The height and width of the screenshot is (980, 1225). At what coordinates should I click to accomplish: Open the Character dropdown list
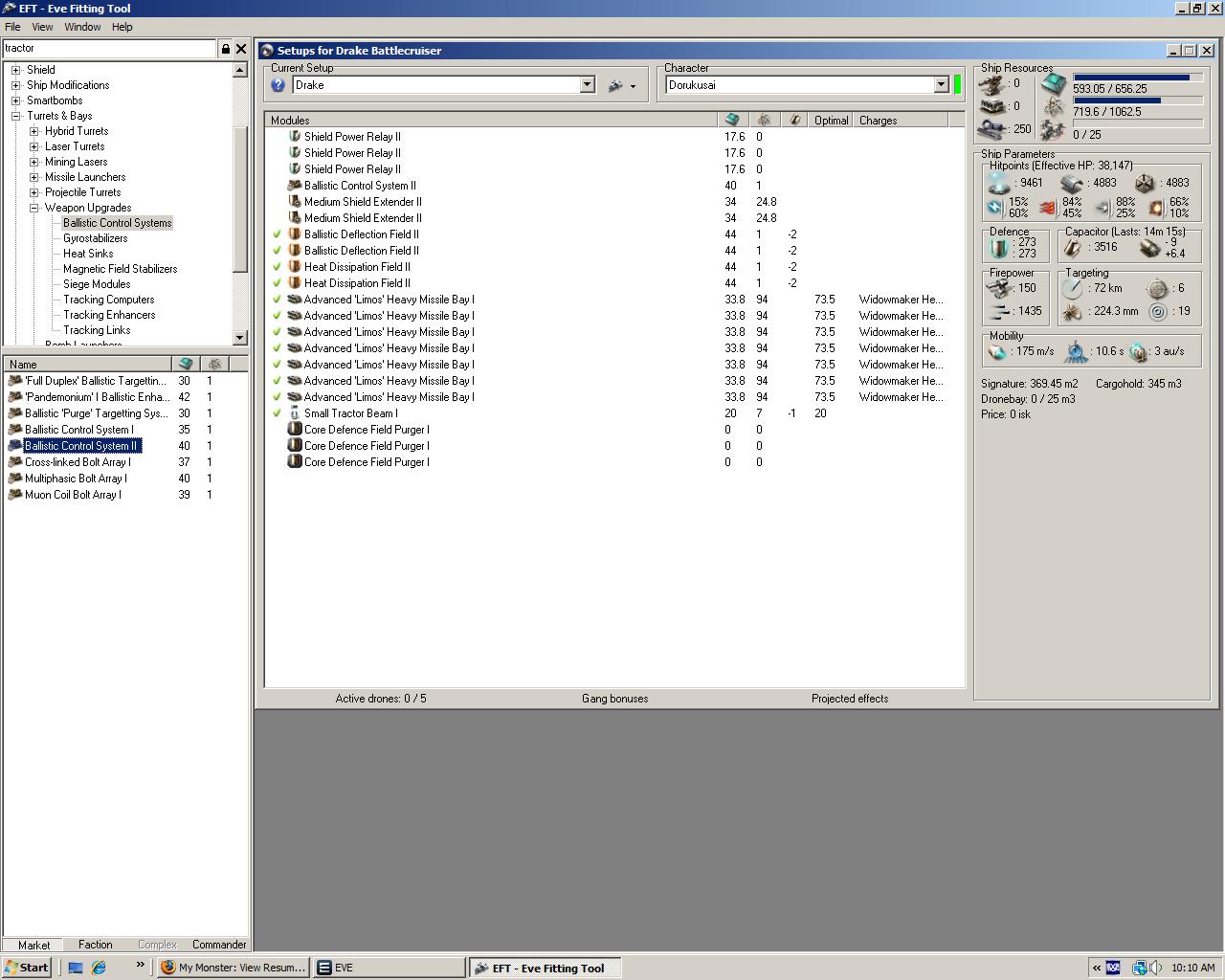[941, 85]
